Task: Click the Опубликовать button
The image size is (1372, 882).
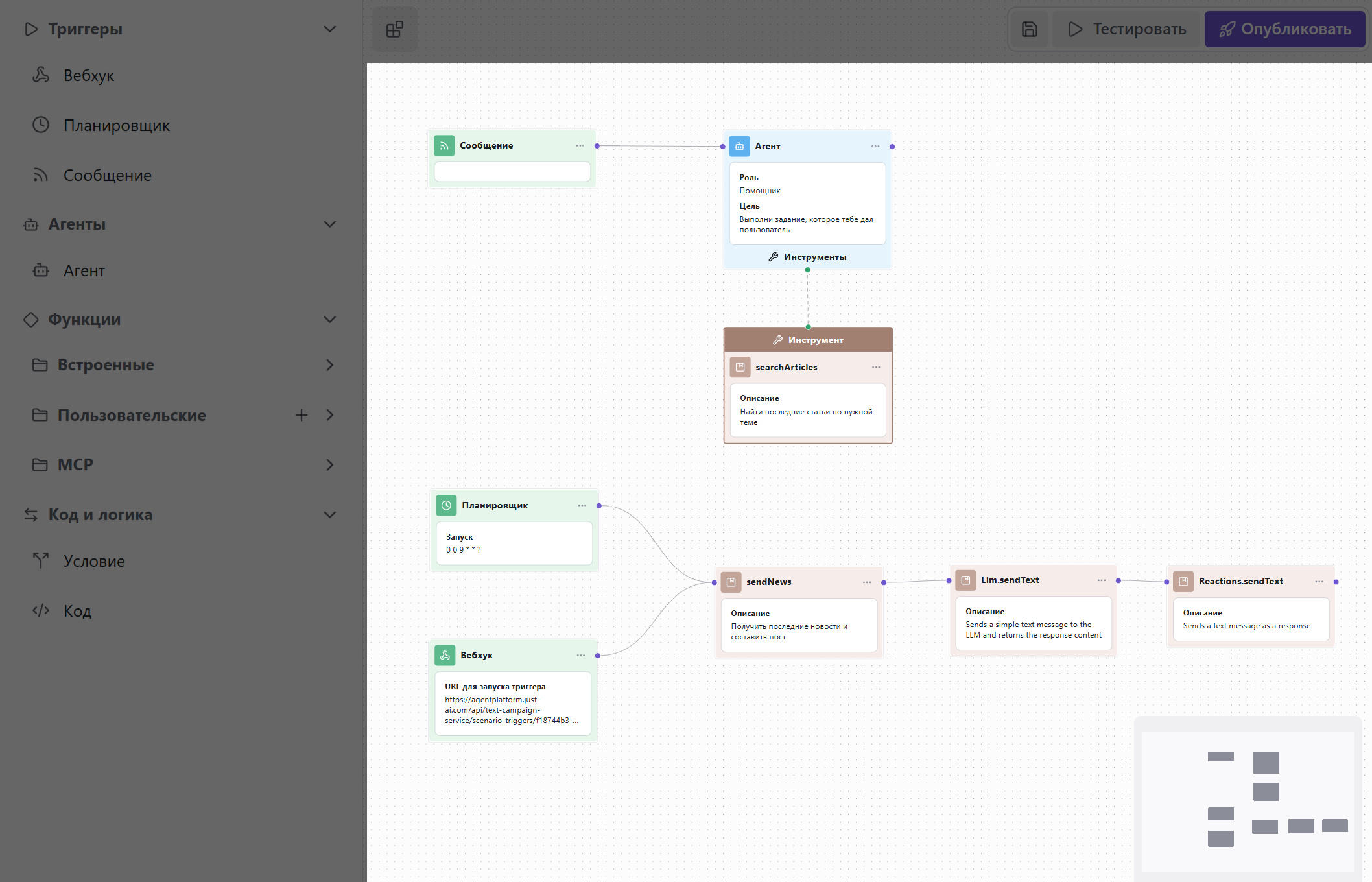Action: (x=1284, y=29)
